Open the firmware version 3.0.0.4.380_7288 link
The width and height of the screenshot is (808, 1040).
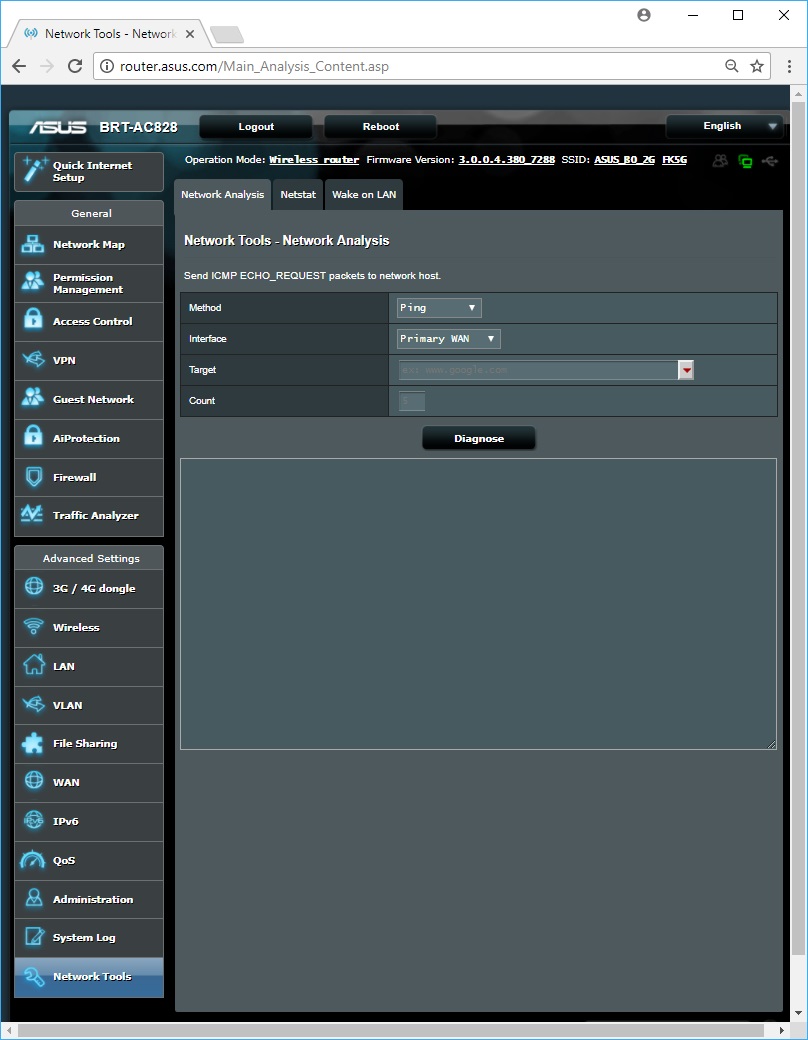coord(506,160)
